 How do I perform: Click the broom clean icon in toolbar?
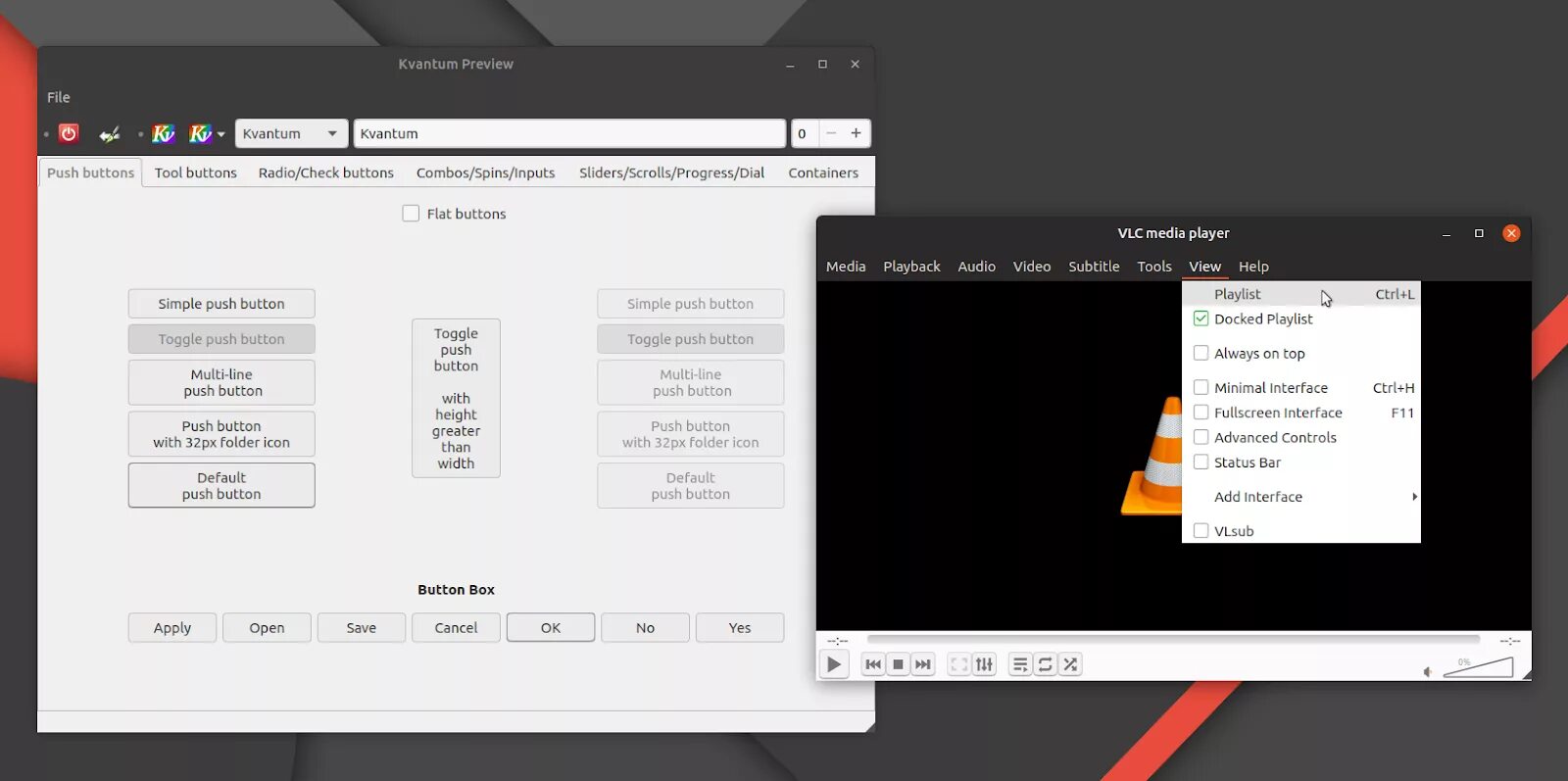coord(110,133)
